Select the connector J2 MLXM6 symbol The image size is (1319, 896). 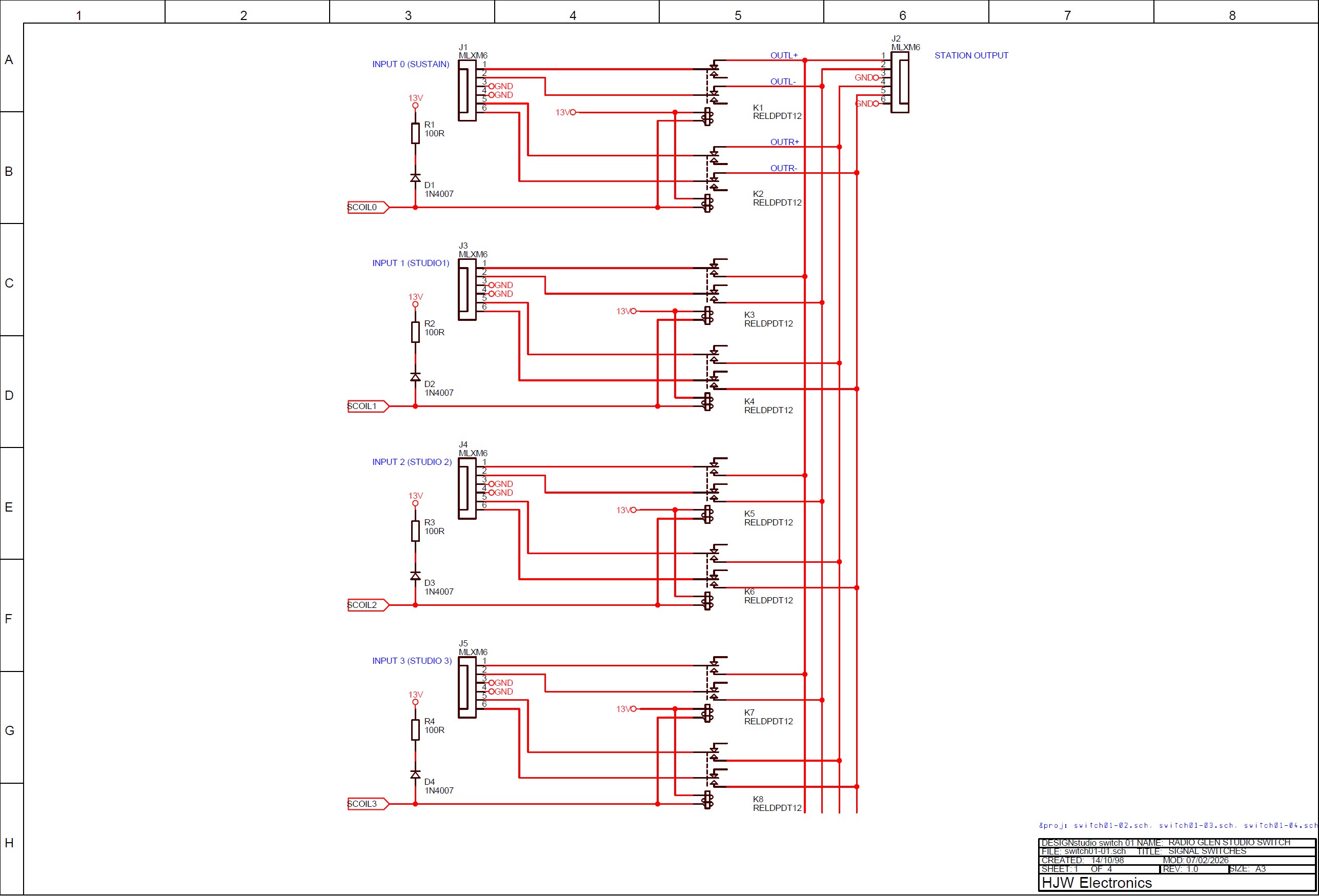coord(901,83)
